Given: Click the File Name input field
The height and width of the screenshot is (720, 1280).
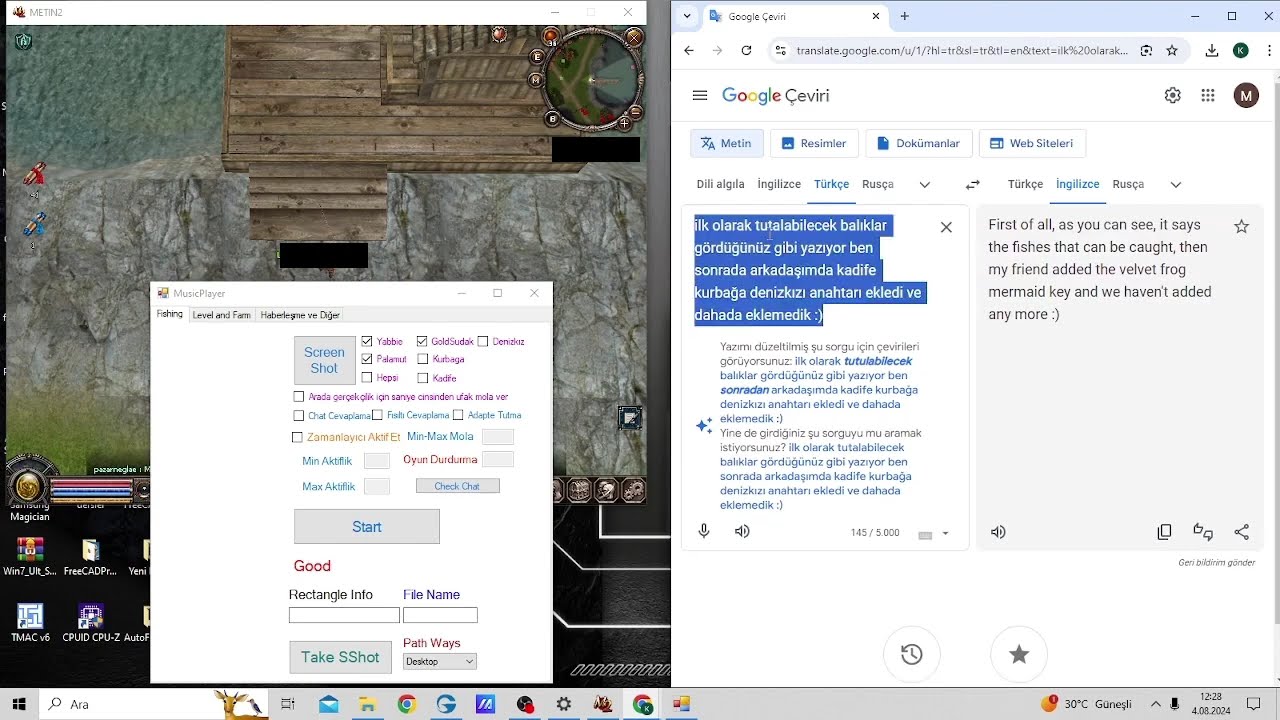Looking at the screenshot, I should [x=440, y=615].
